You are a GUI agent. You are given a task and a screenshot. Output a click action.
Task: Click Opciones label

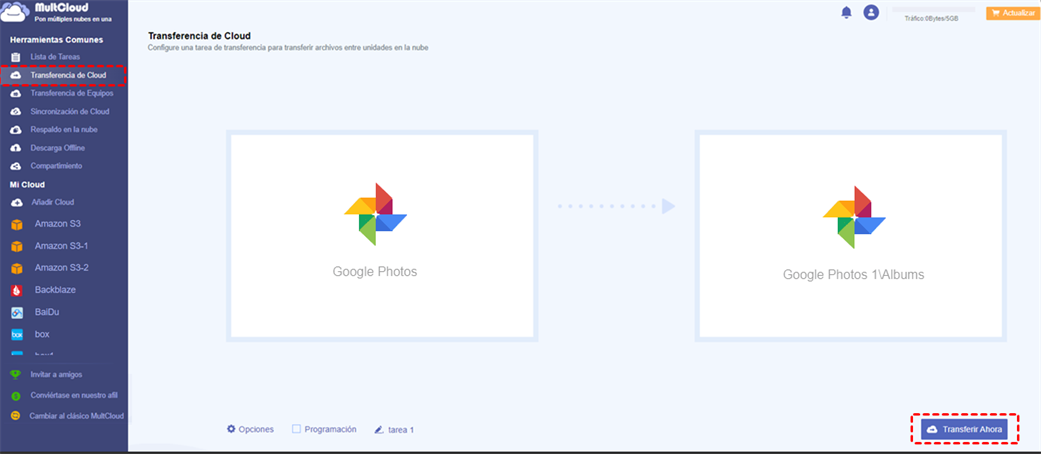pos(256,429)
